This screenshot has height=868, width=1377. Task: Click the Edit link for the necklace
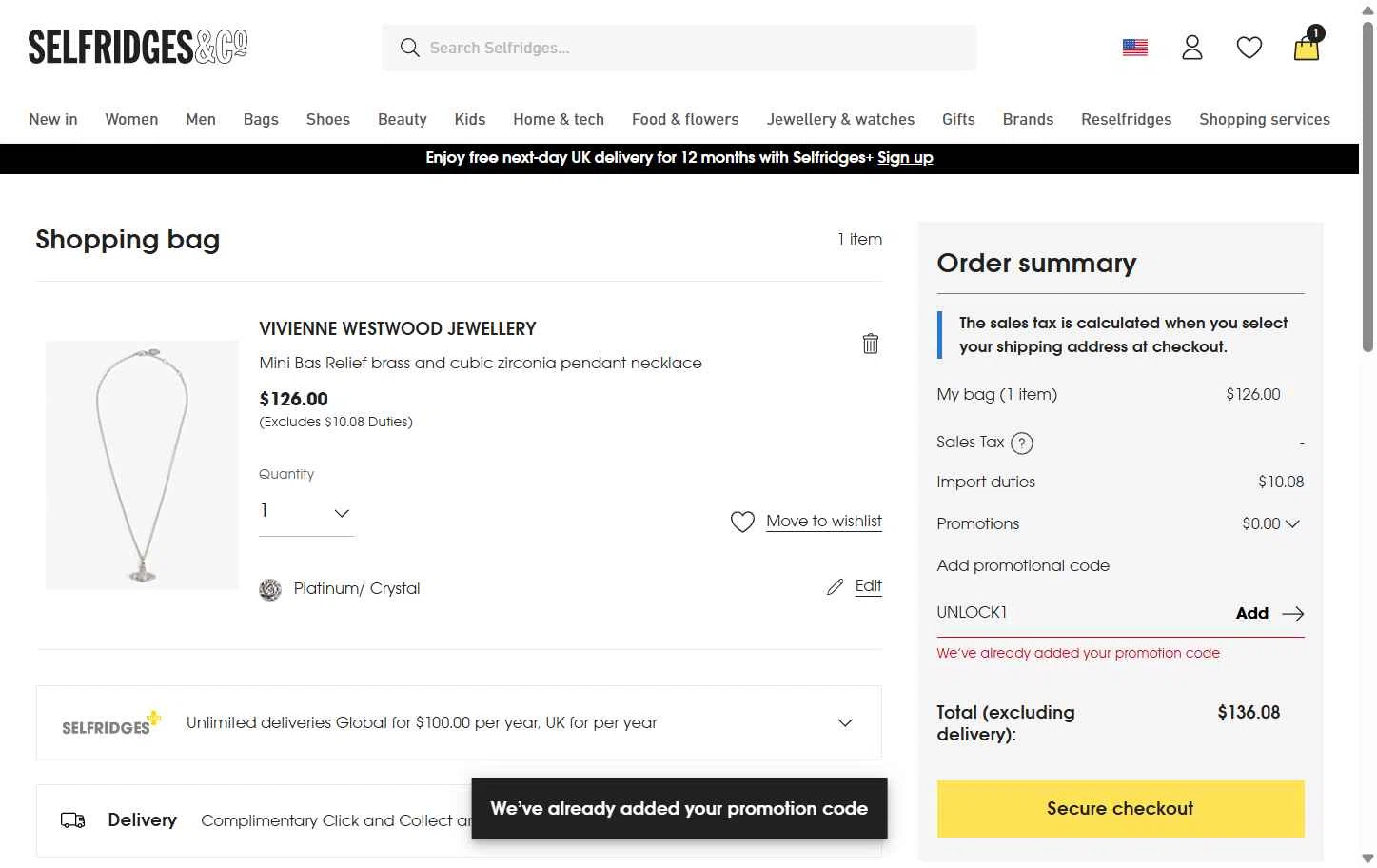pos(869,585)
